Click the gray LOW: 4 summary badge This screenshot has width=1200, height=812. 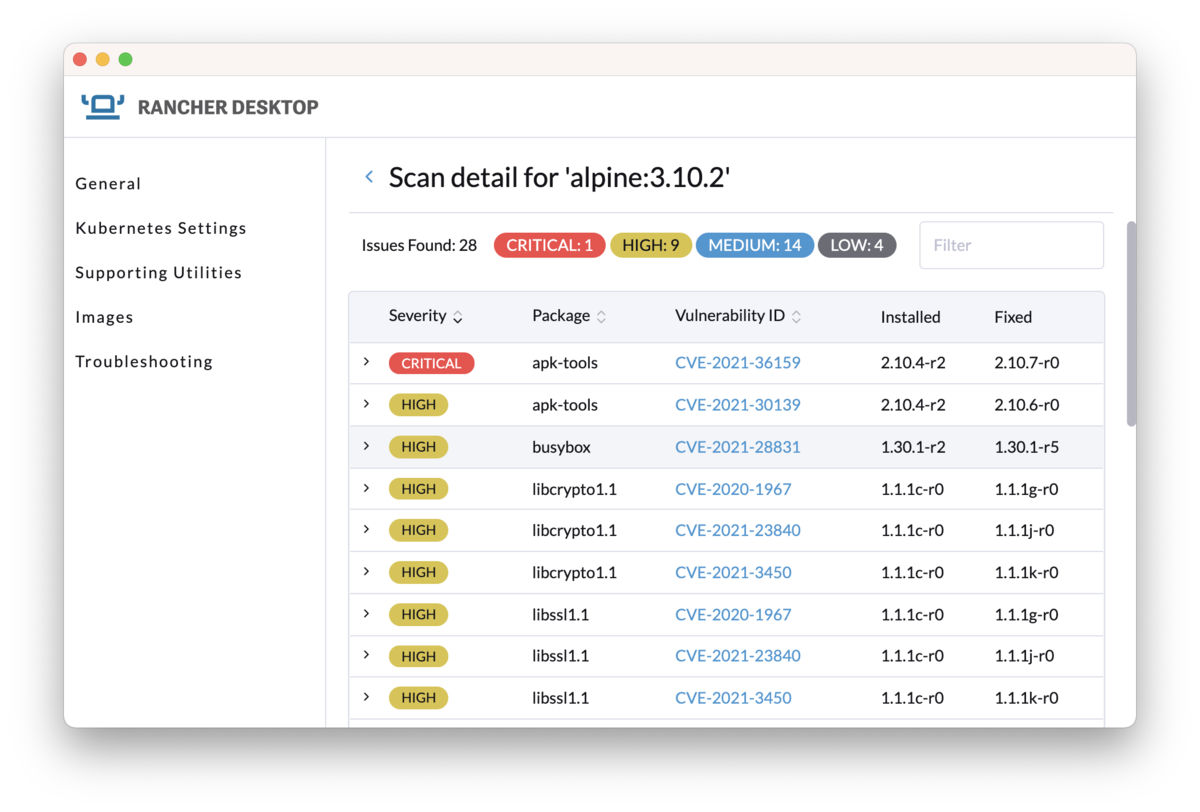pyautogui.click(x=857, y=245)
